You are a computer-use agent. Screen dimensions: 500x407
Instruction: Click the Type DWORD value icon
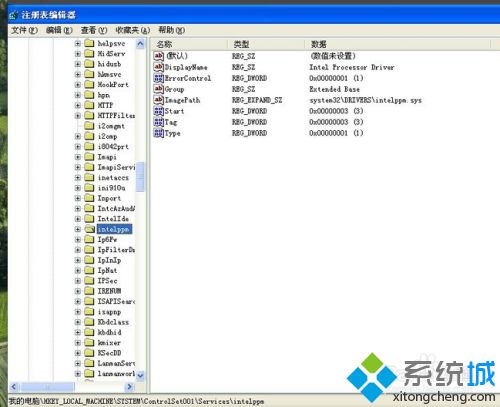click(x=158, y=133)
